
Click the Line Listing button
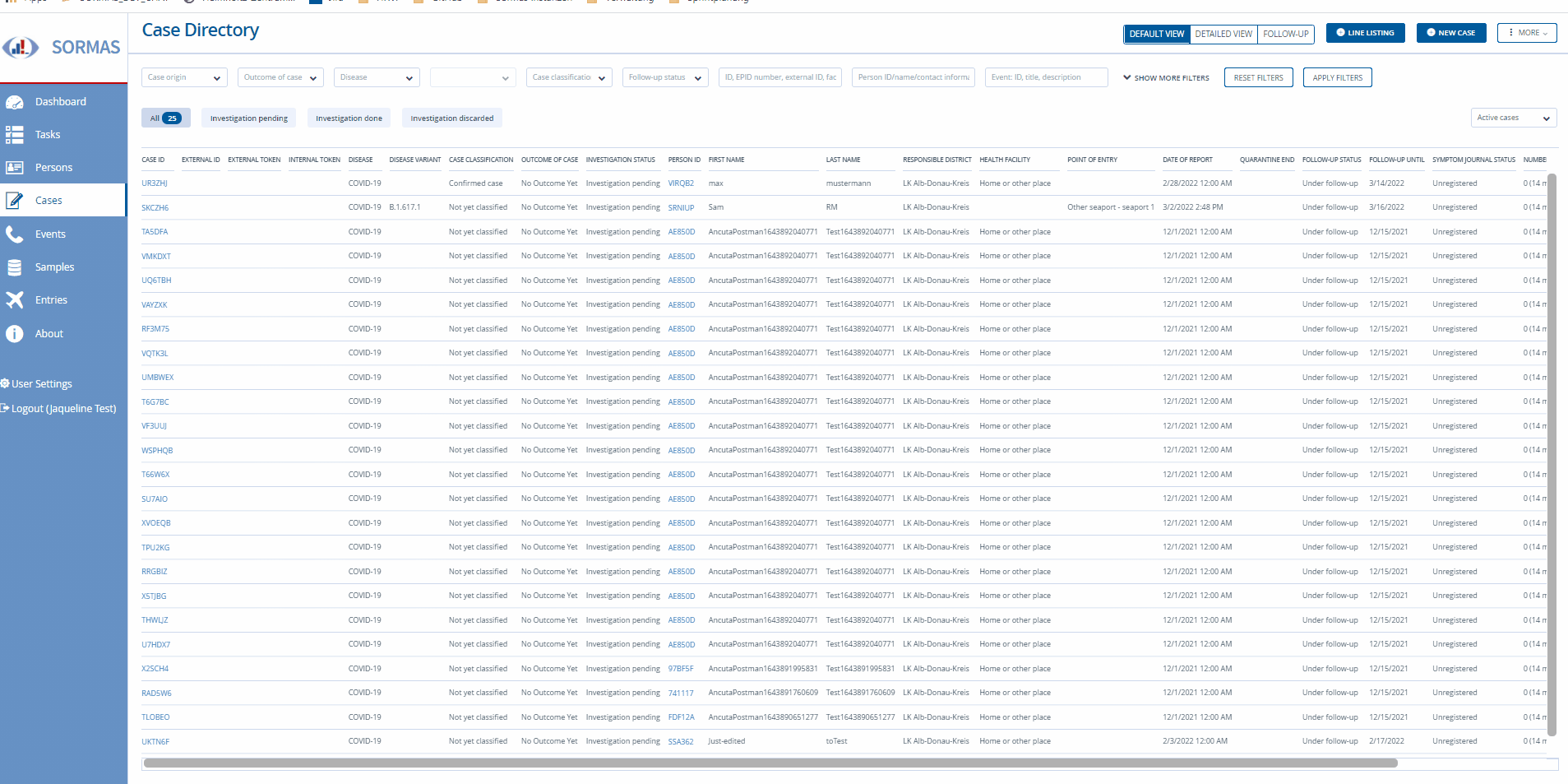[1366, 33]
